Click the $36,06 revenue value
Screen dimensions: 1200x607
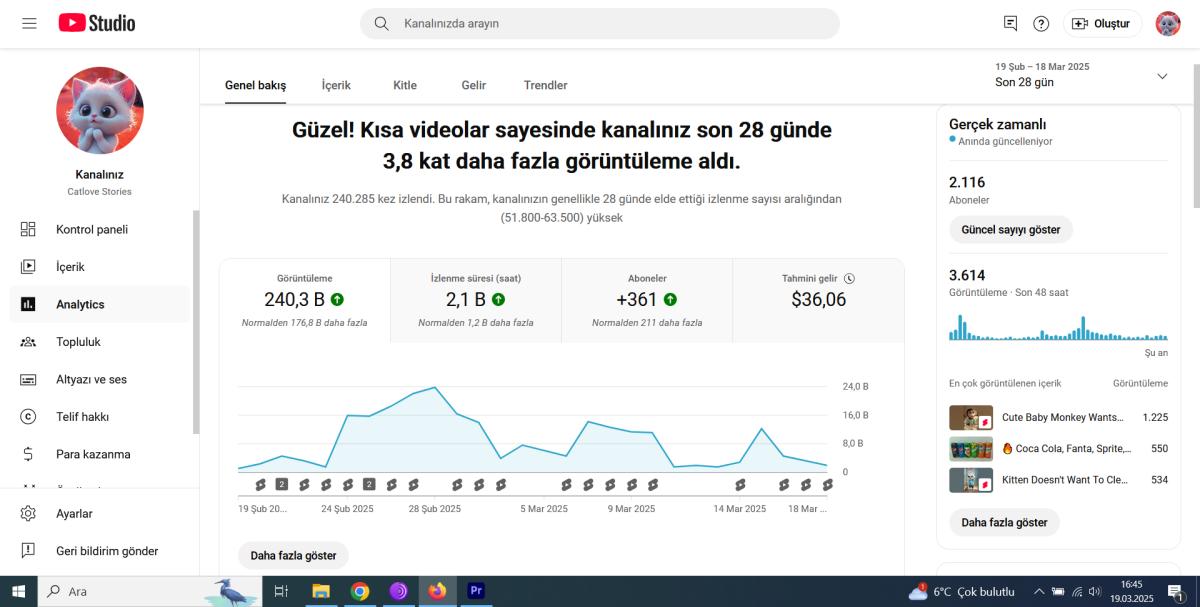coord(818,299)
